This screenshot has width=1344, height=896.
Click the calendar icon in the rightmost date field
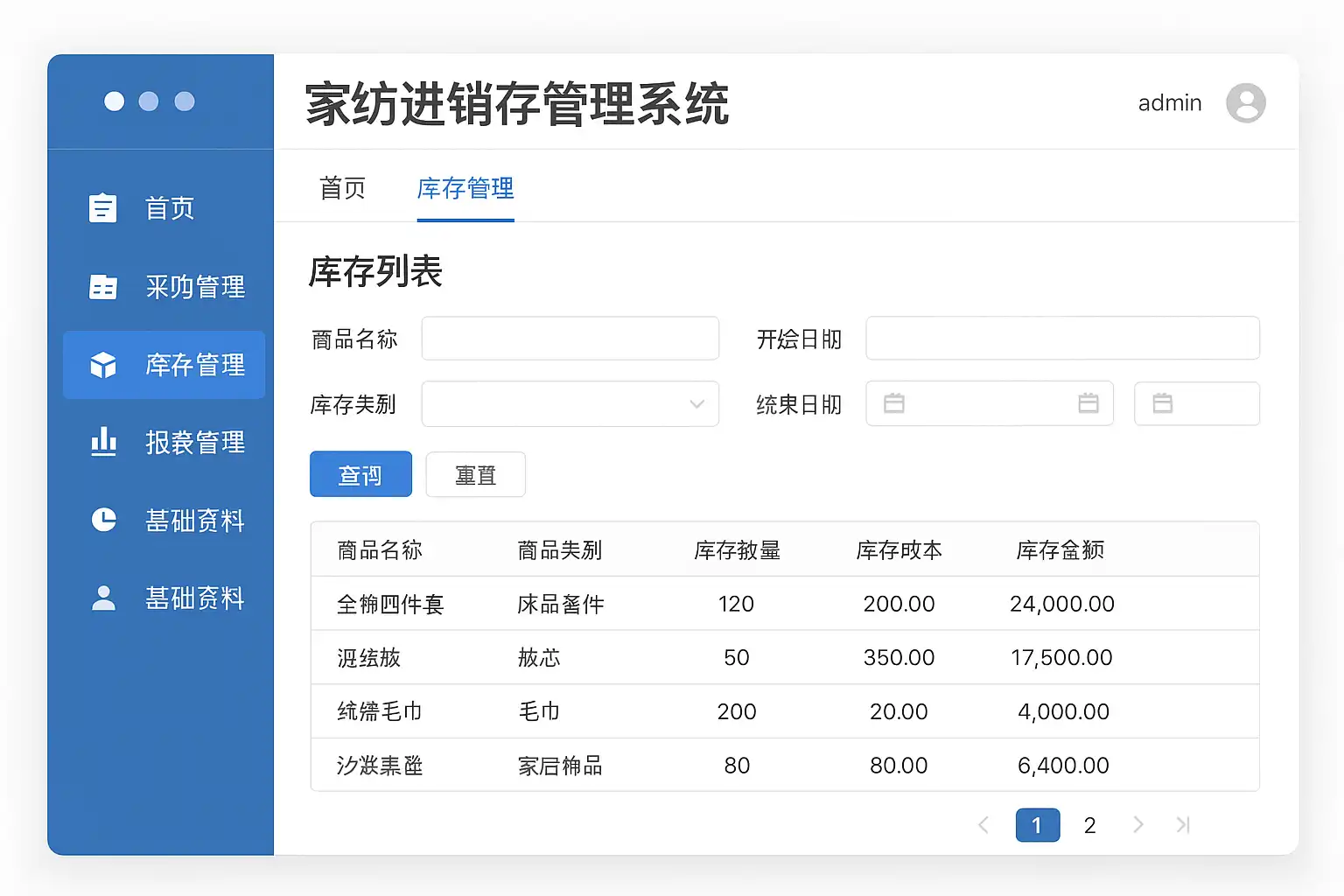(1162, 403)
